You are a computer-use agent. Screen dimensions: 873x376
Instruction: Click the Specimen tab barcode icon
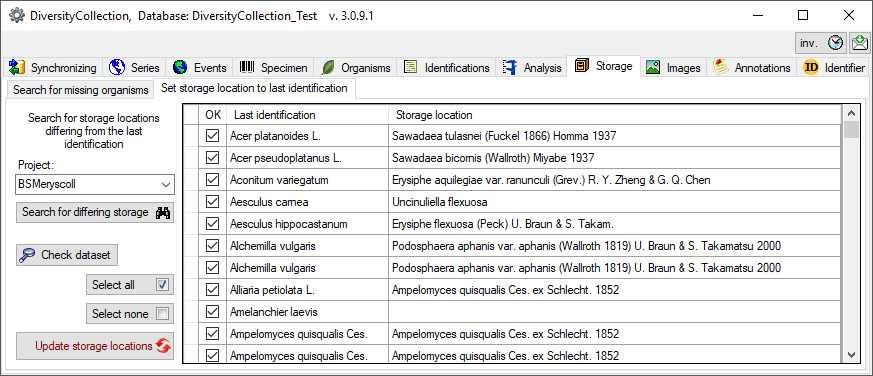(247, 67)
